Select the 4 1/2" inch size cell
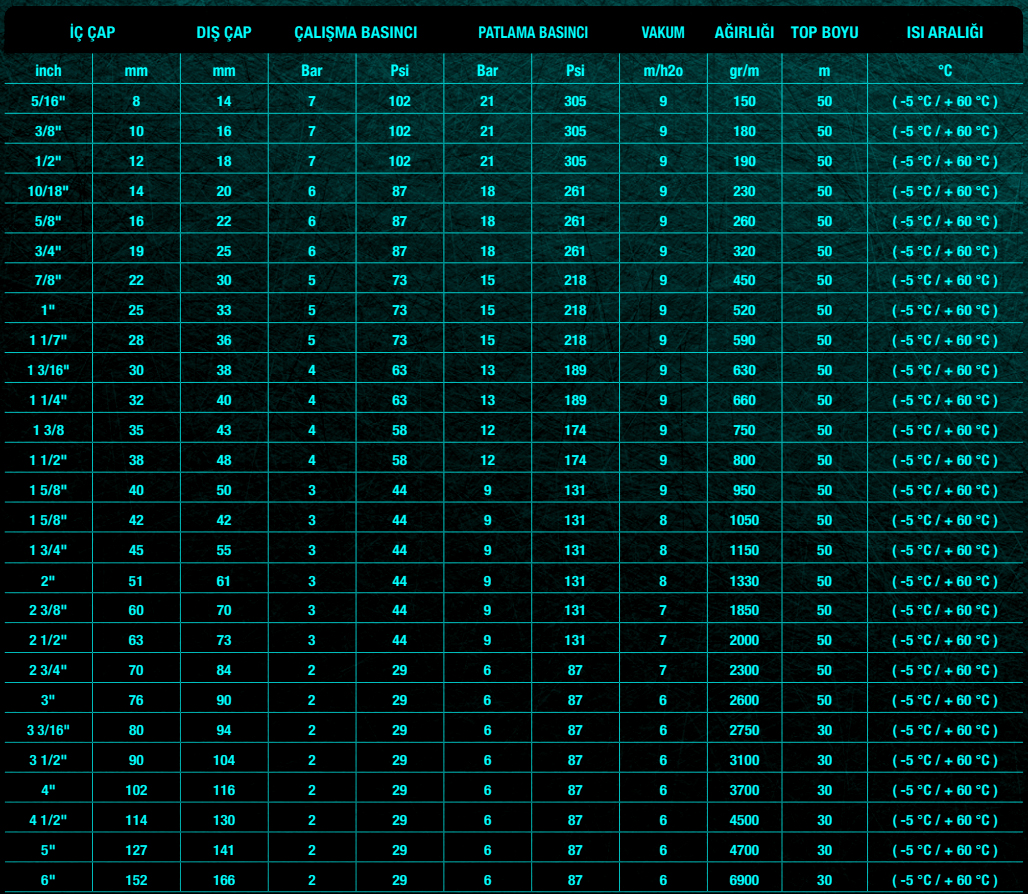Viewport: 1028px width, 894px height. point(48,821)
